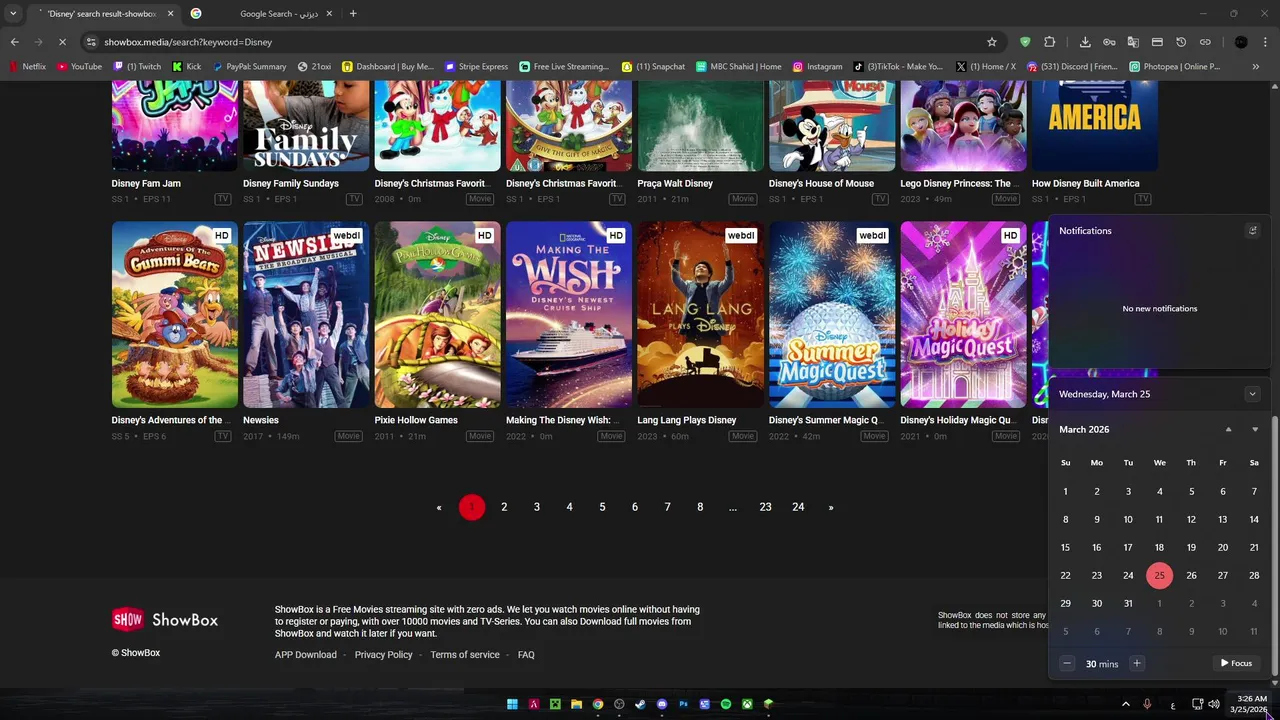The width and height of the screenshot is (1280, 720).
Task: Decrease focus minutes with minus button
Action: (x=1067, y=663)
